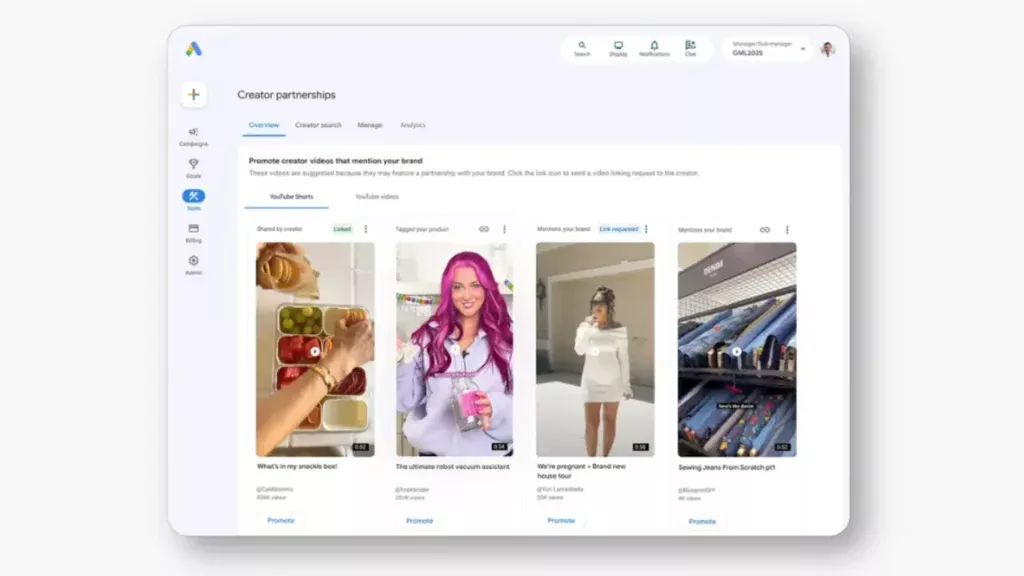
Task: Open the pink-haired creator video thumbnail
Action: coord(455,349)
